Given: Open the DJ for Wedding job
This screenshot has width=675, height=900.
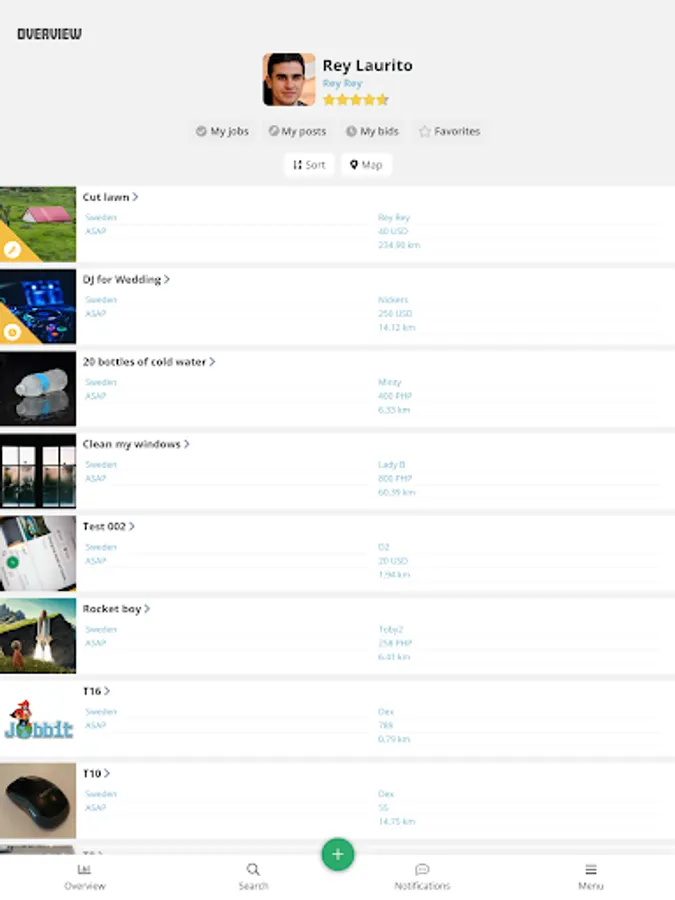Looking at the screenshot, I should click(x=126, y=280).
